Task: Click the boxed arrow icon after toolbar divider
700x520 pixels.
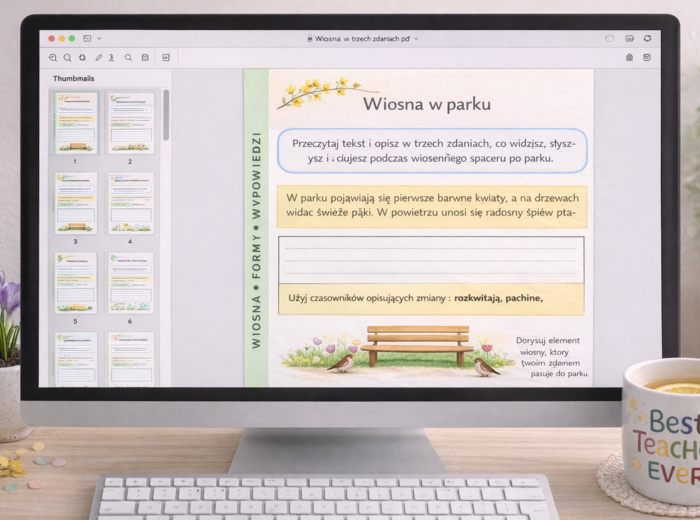Action: [166, 58]
